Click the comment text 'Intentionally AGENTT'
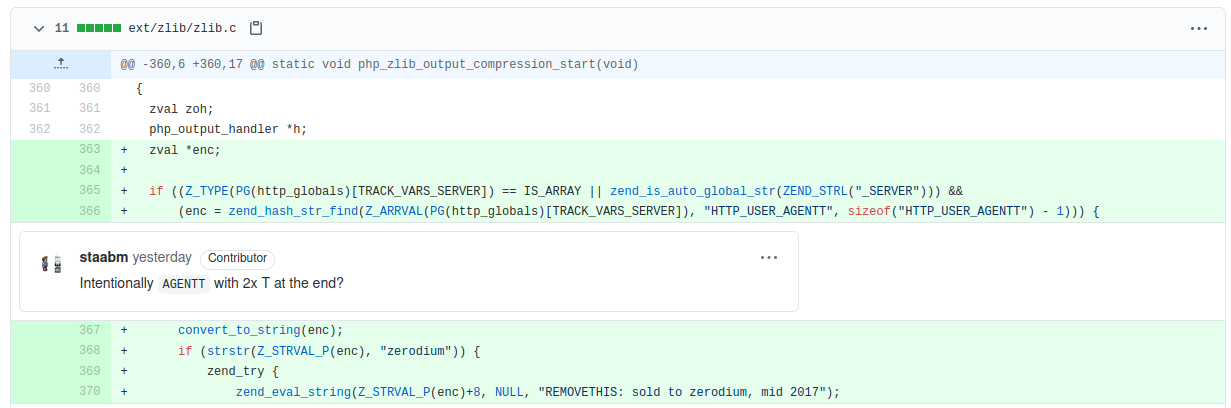The height and width of the screenshot is (408, 1231). click(144, 283)
